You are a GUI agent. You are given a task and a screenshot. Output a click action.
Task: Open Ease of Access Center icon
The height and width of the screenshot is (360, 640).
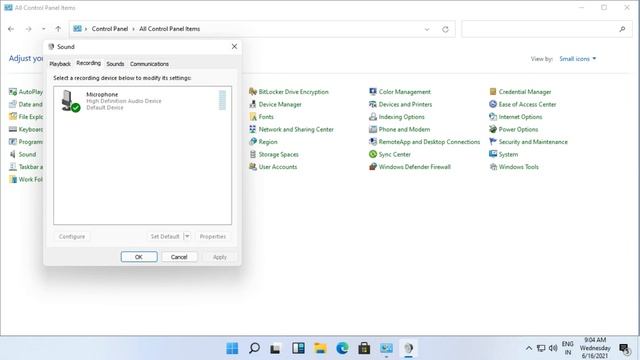[x=493, y=104]
